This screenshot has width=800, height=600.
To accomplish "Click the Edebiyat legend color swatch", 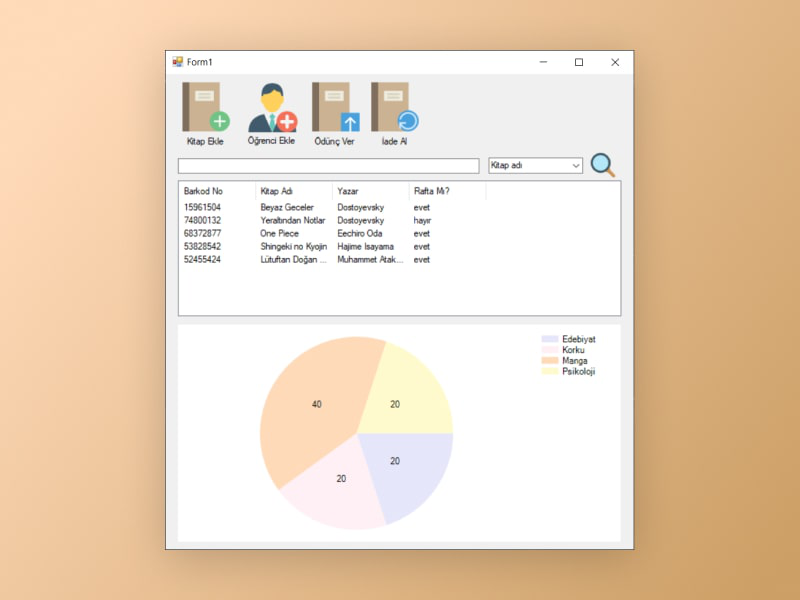I will 550,339.
